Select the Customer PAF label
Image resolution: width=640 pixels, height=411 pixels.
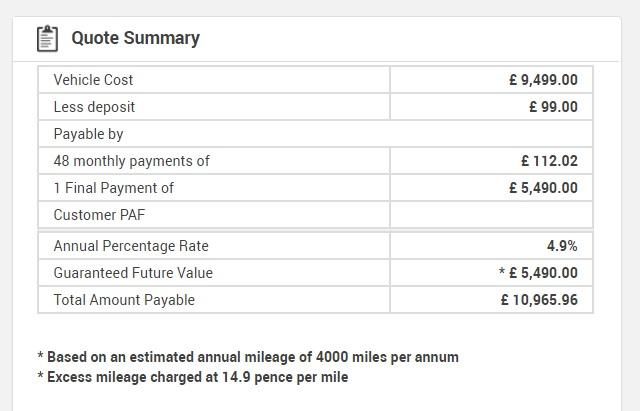(x=99, y=215)
